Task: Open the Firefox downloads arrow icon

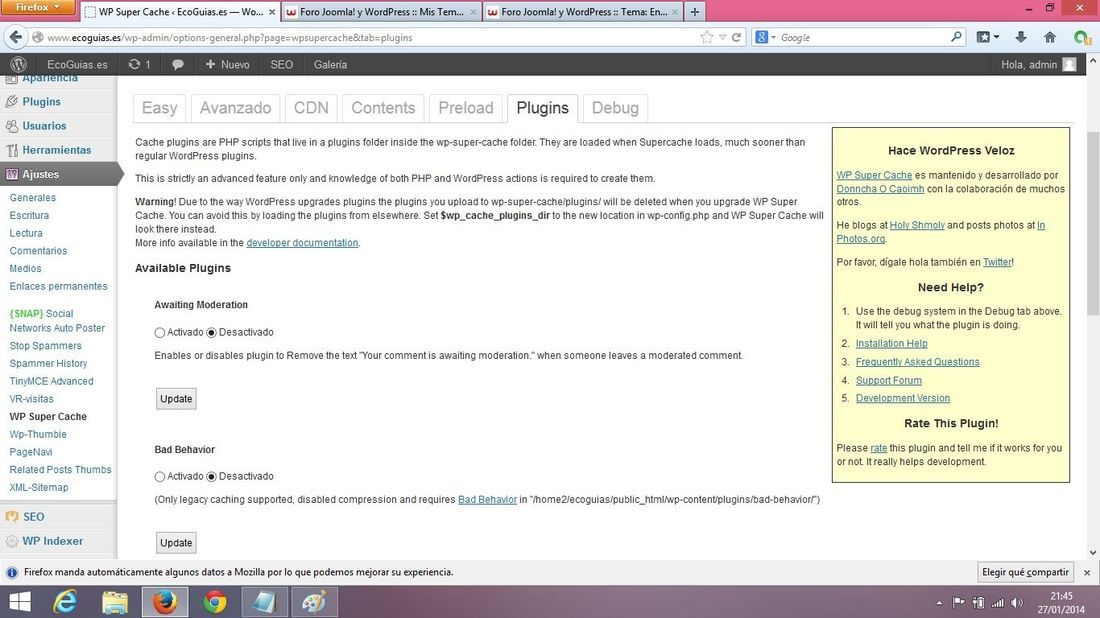Action: click(x=1021, y=37)
